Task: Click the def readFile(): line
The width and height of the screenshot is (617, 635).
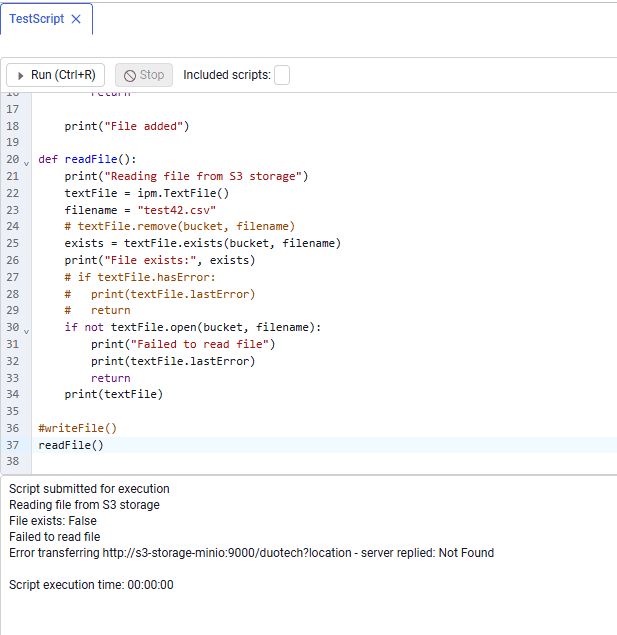Action: (x=87, y=159)
